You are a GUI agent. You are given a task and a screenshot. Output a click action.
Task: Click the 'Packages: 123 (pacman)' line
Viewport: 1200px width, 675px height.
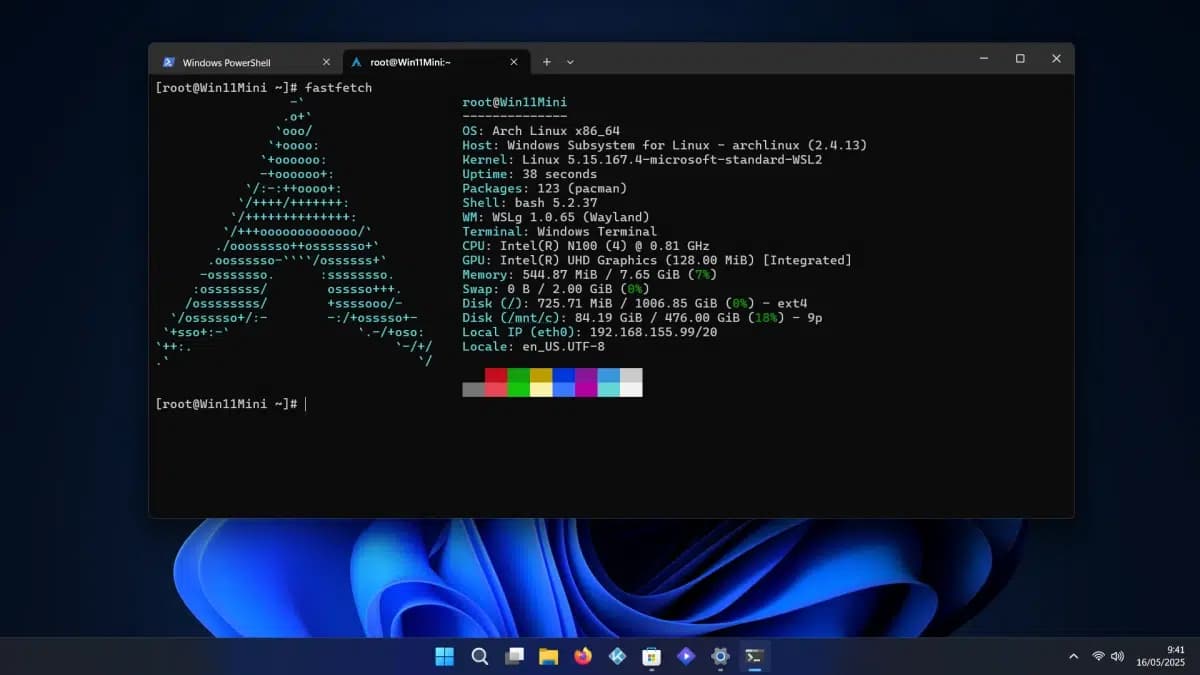[x=544, y=188]
